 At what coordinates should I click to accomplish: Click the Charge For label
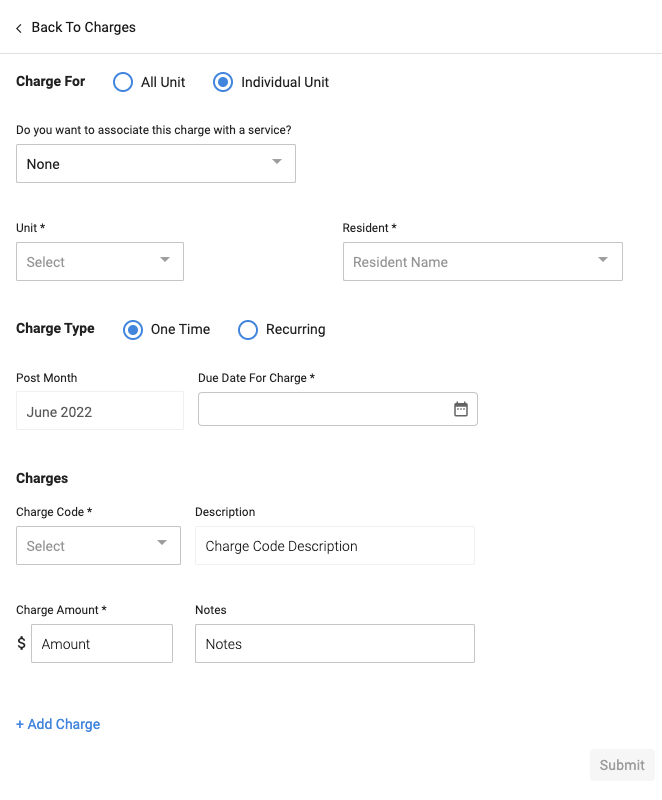pos(51,82)
